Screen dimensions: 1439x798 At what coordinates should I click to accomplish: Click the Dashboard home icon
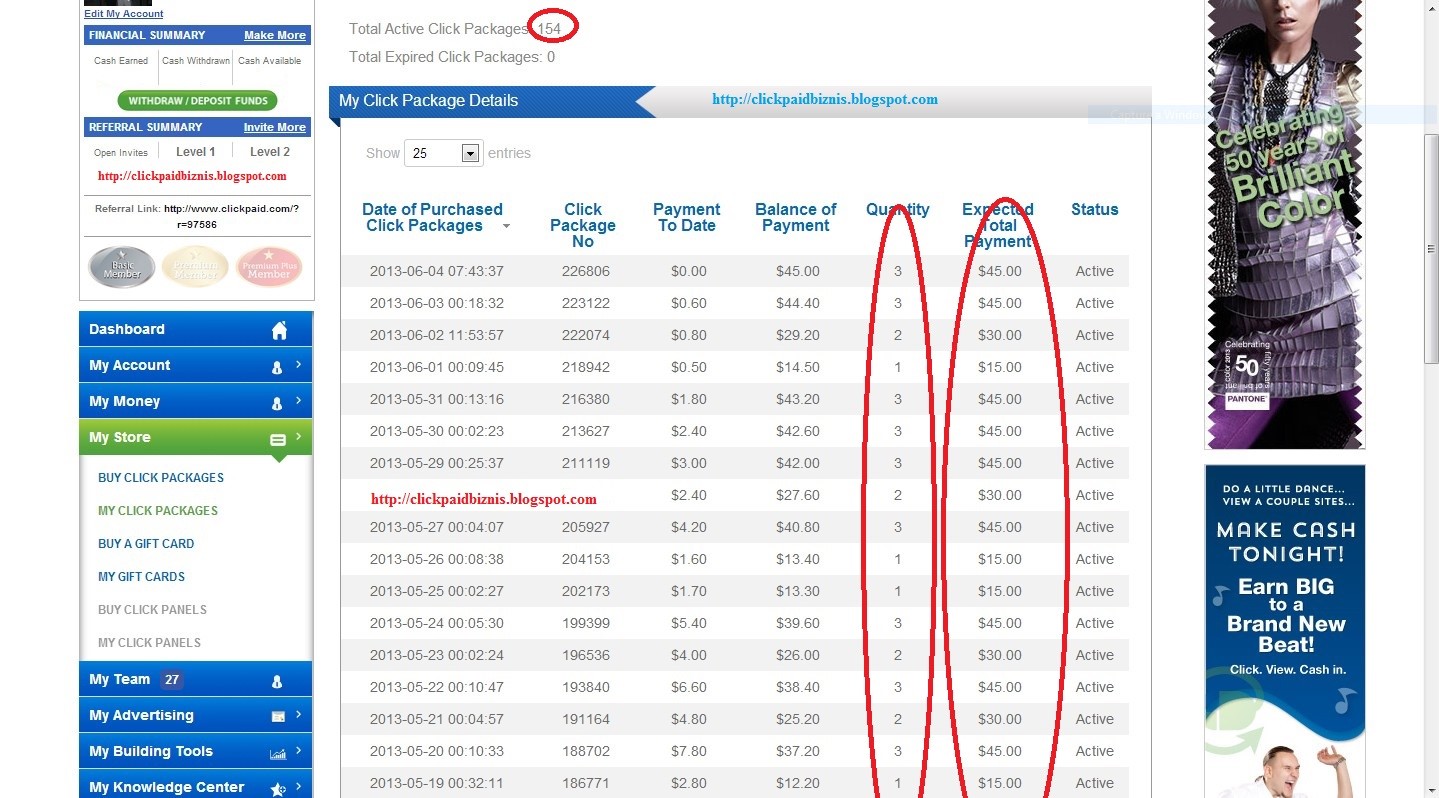[279, 330]
